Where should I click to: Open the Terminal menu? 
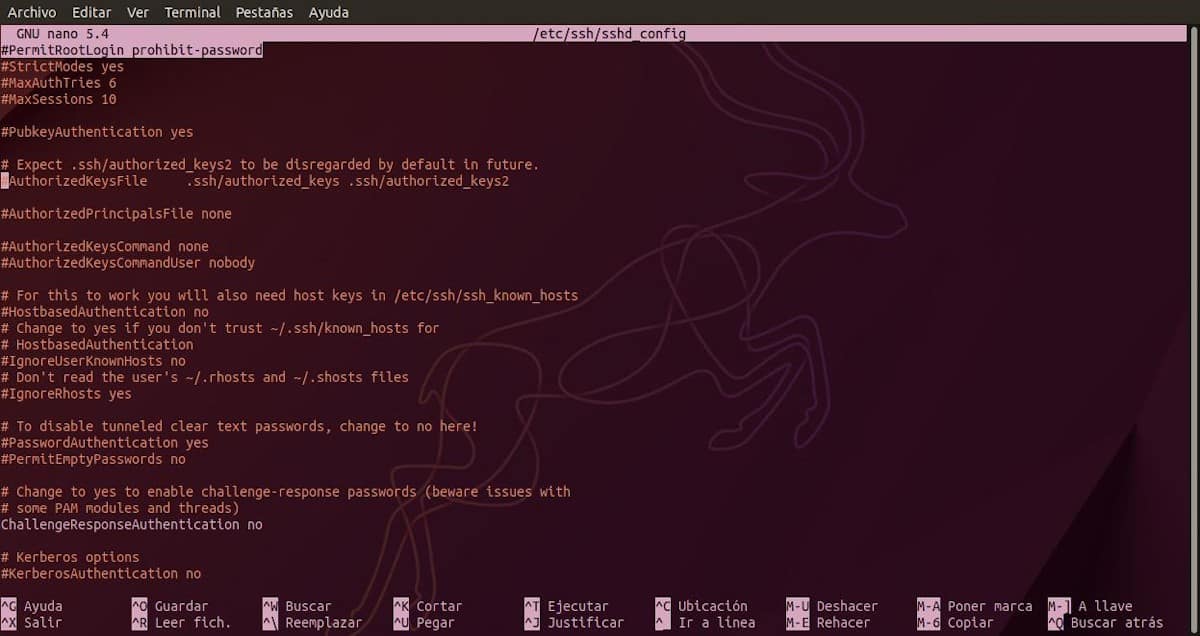coord(192,12)
